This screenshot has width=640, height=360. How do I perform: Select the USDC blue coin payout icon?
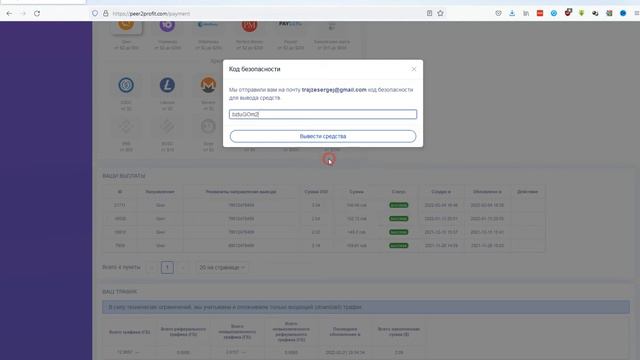(x=126, y=85)
